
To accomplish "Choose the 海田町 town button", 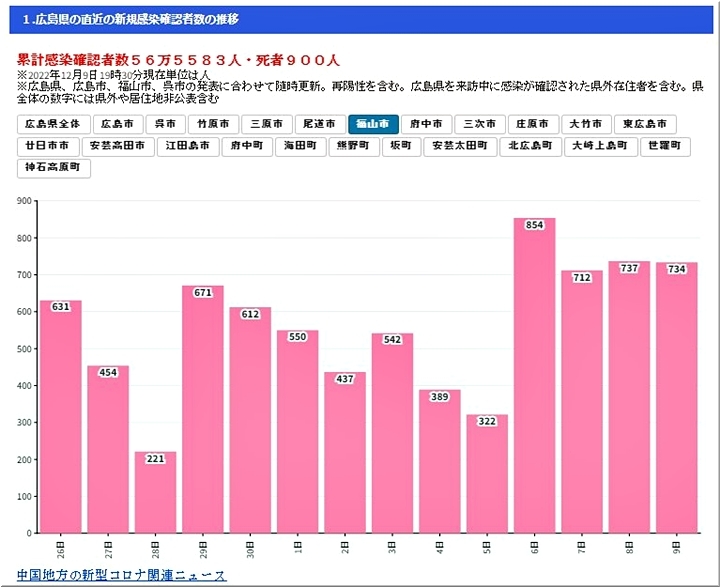I will pyautogui.click(x=299, y=146).
